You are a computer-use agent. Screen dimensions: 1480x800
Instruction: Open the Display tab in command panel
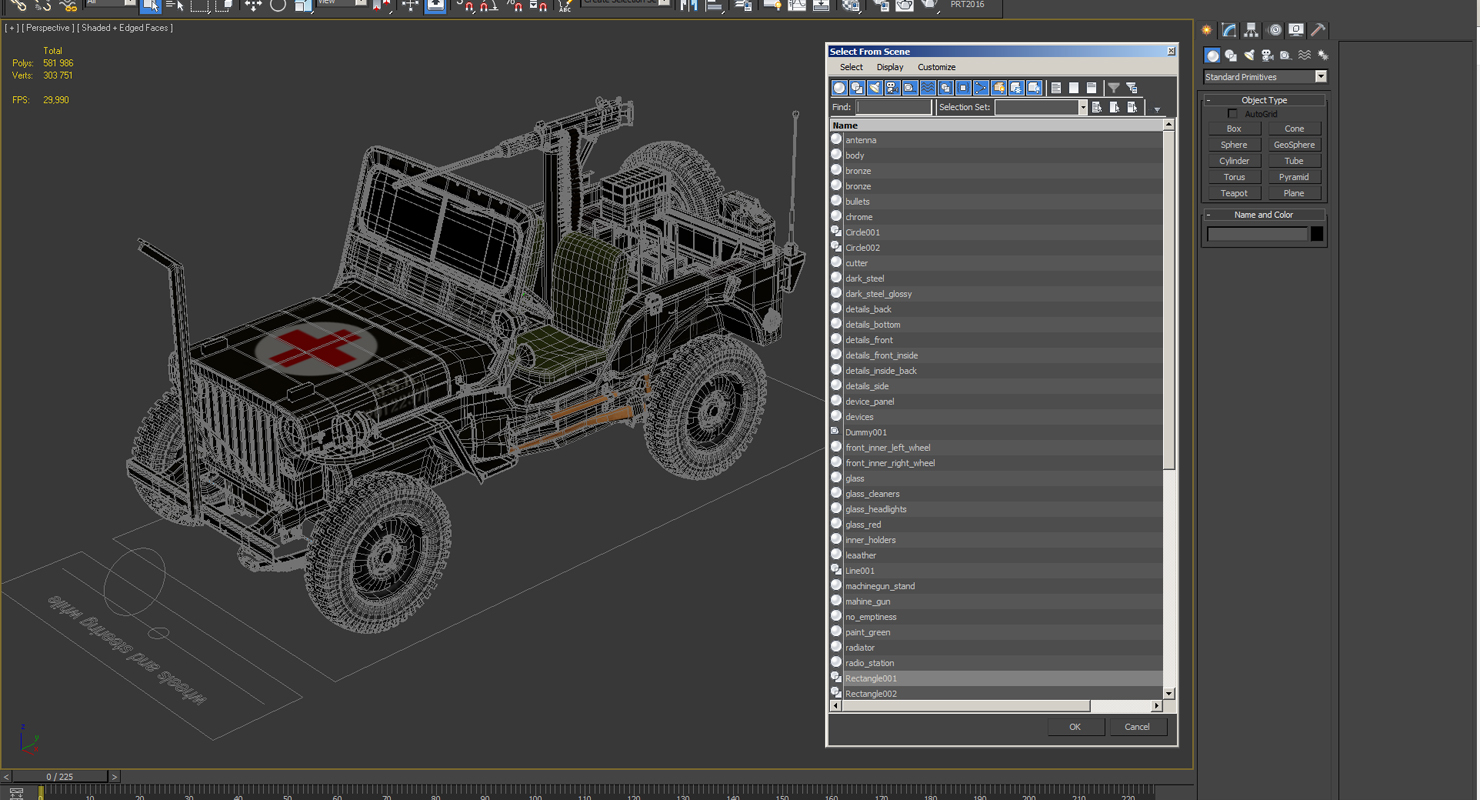click(1296, 30)
